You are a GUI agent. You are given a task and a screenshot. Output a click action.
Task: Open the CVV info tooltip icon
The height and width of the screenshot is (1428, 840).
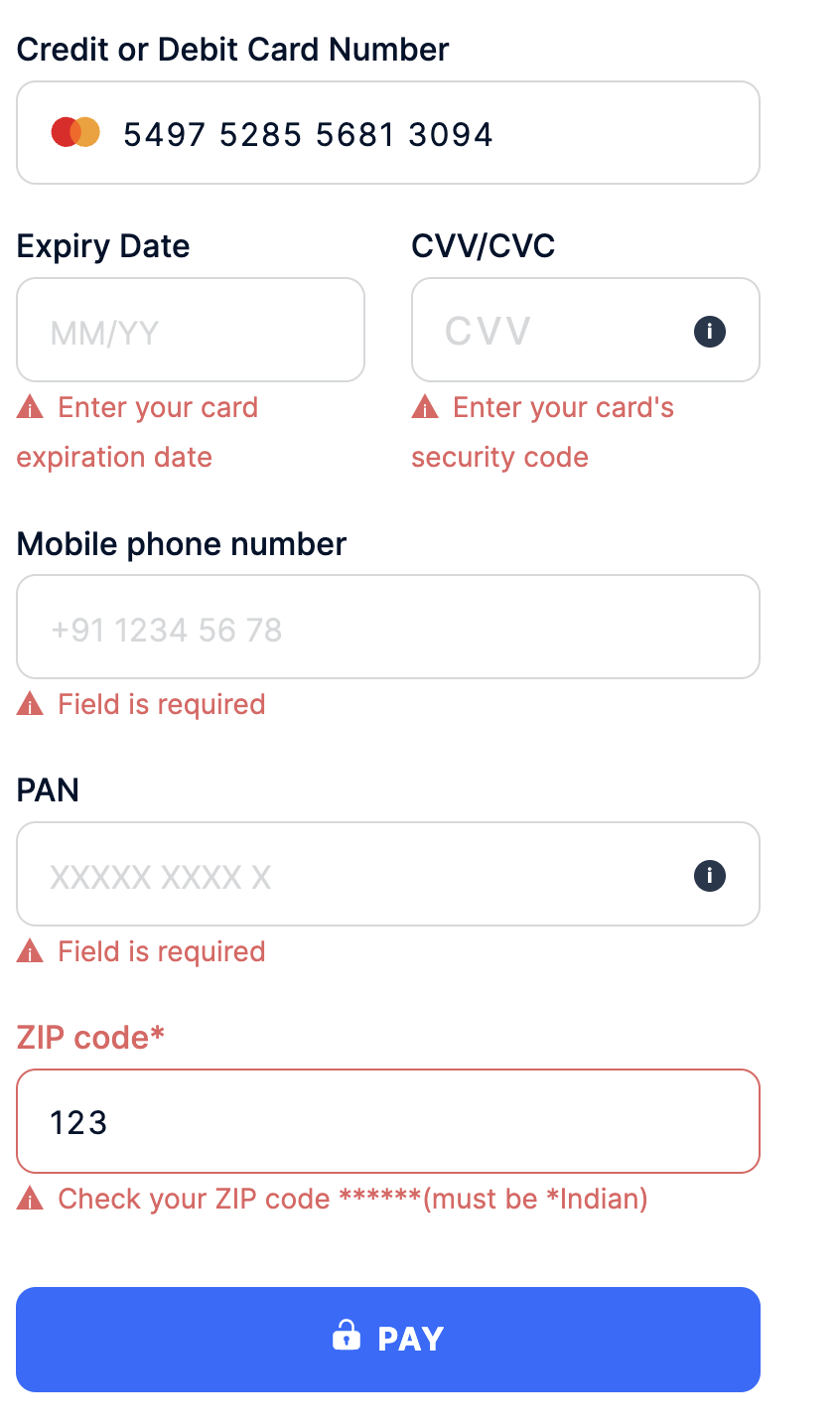(709, 331)
